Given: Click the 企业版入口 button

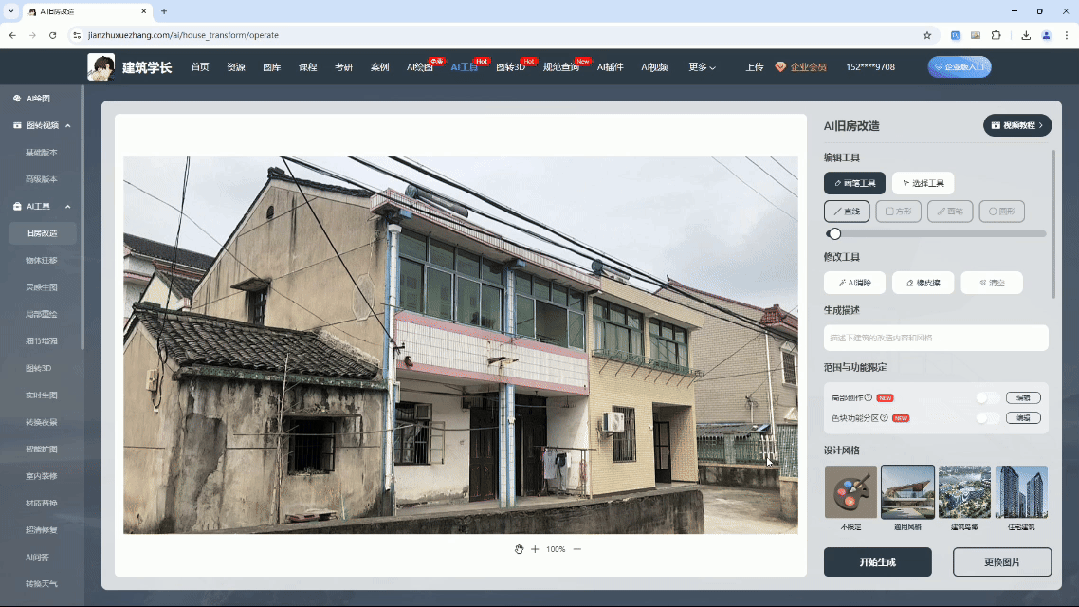Looking at the screenshot, I should pyautogui.click(x=959, y=67).
